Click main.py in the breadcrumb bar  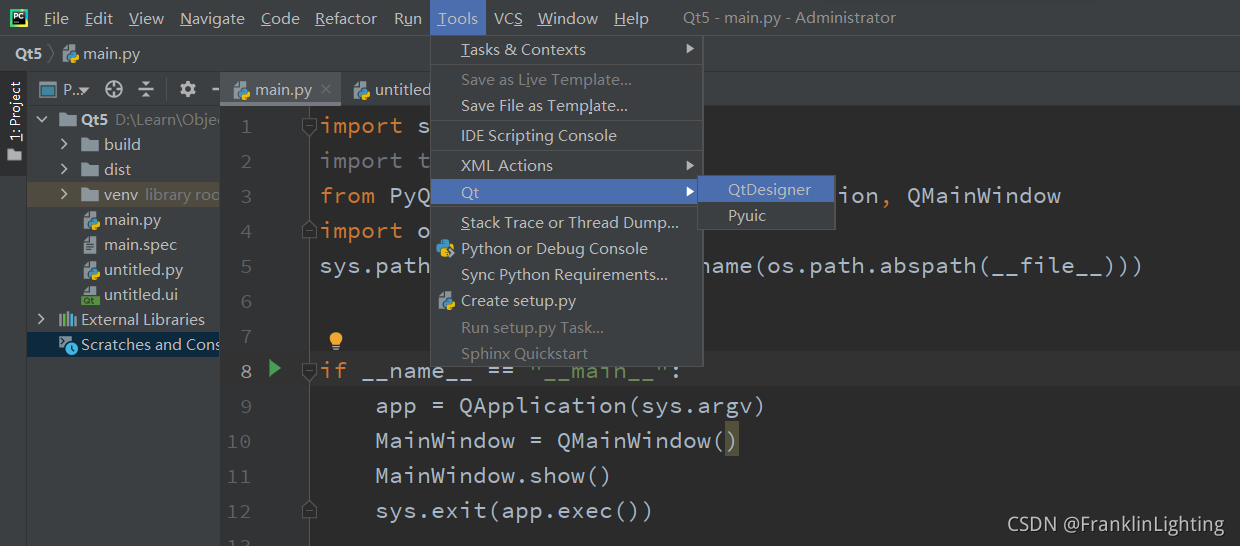click(101, 53)
